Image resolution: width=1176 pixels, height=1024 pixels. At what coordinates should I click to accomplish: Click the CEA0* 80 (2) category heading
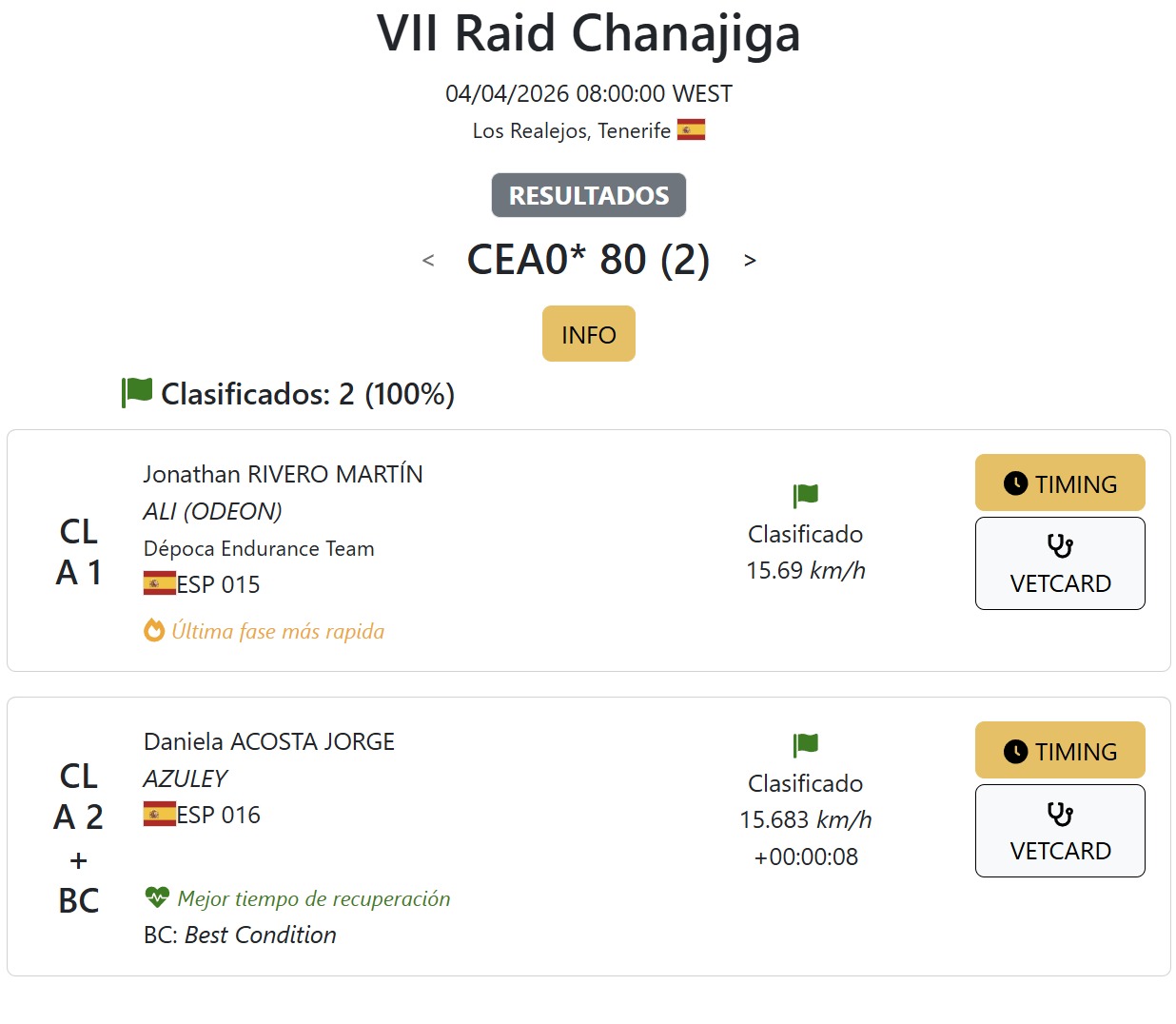588,260
